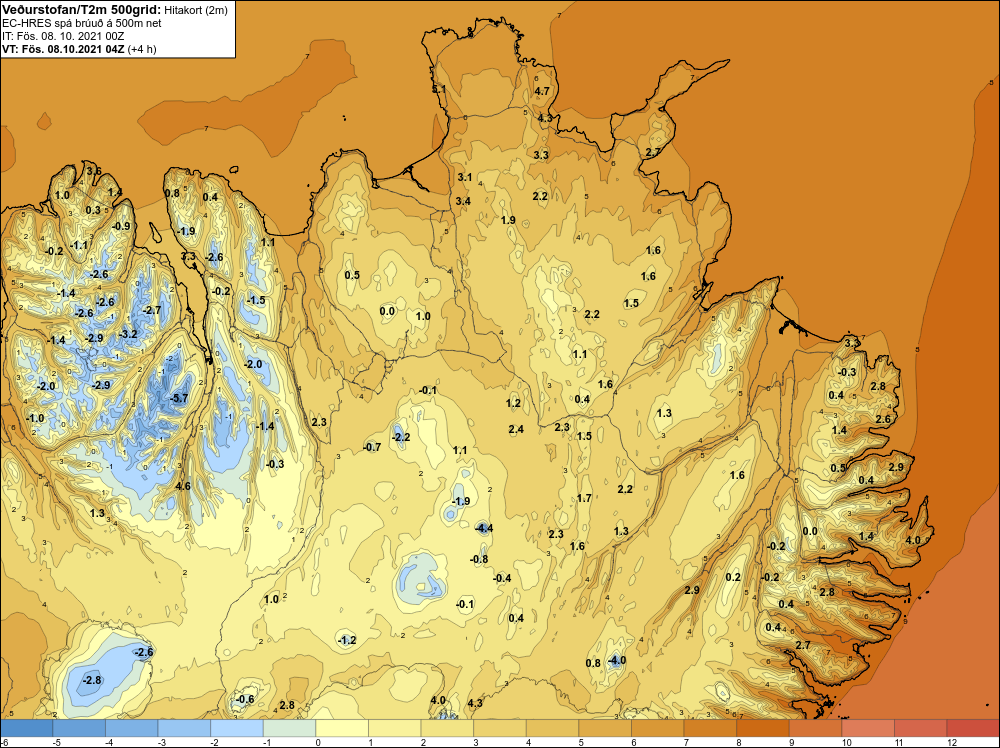Select the red swatch right of 12
Image resolution: width=1000 pixels, height=748 pixels.
point(973,728)
